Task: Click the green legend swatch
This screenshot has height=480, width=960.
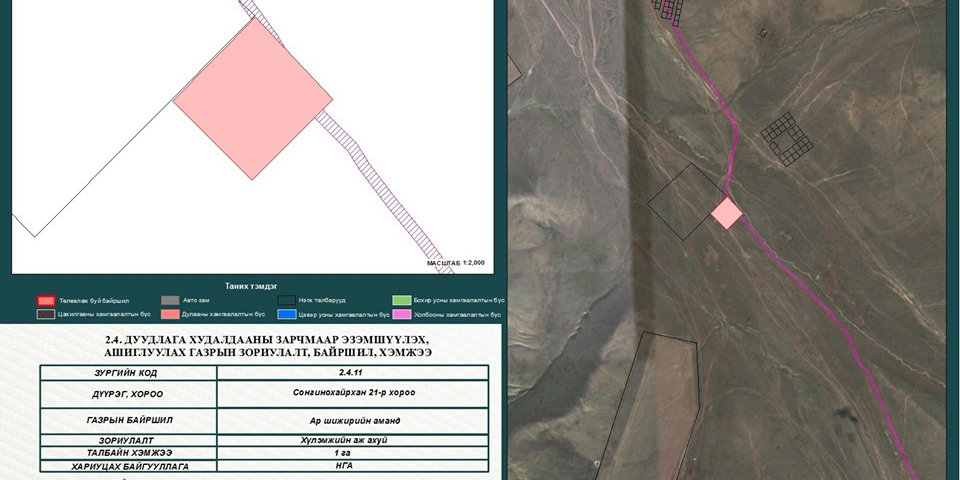Action: pyautogui.click(x=402, y=300)
